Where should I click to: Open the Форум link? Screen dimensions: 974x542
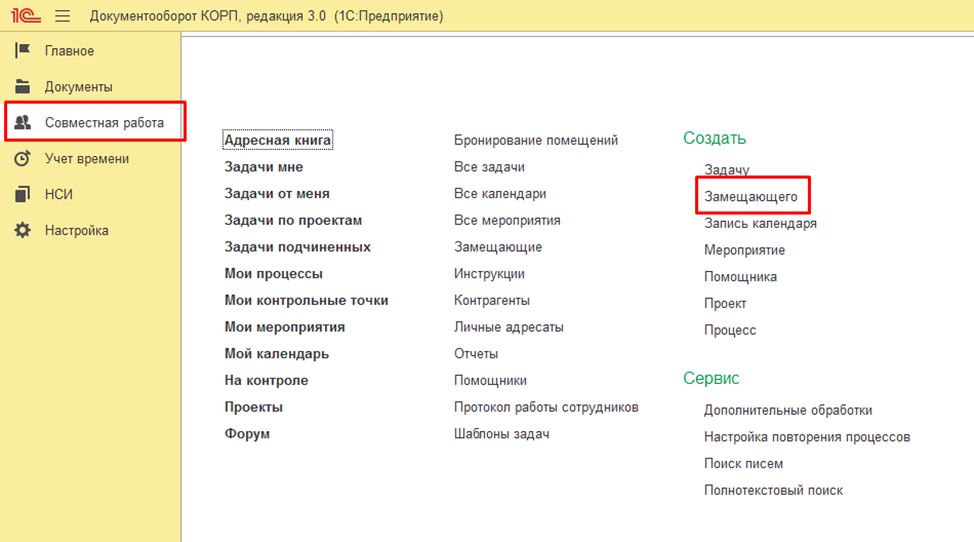[247, 434]
